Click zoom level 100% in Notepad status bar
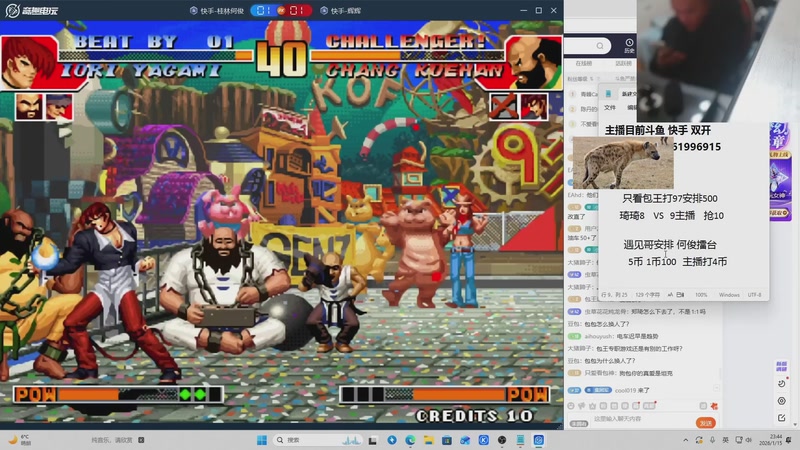 coord(701,295)
